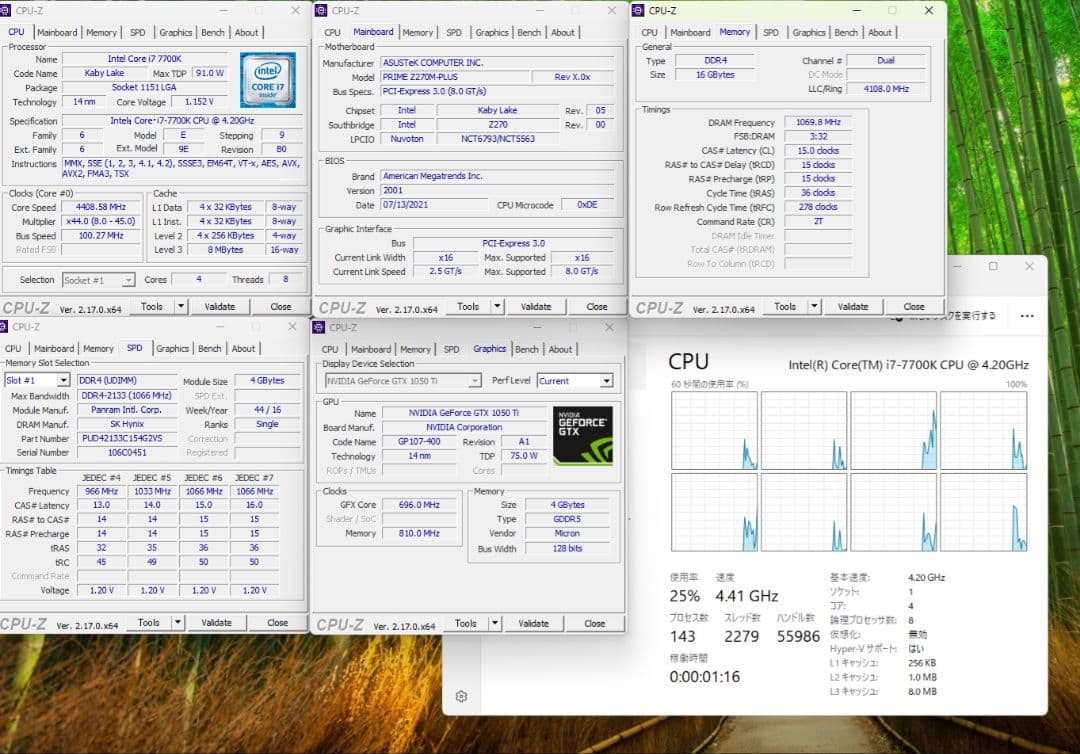Open the Memory tab in the Mainboard window
This screenshot has height=754, width=1080.
point(418,31)
